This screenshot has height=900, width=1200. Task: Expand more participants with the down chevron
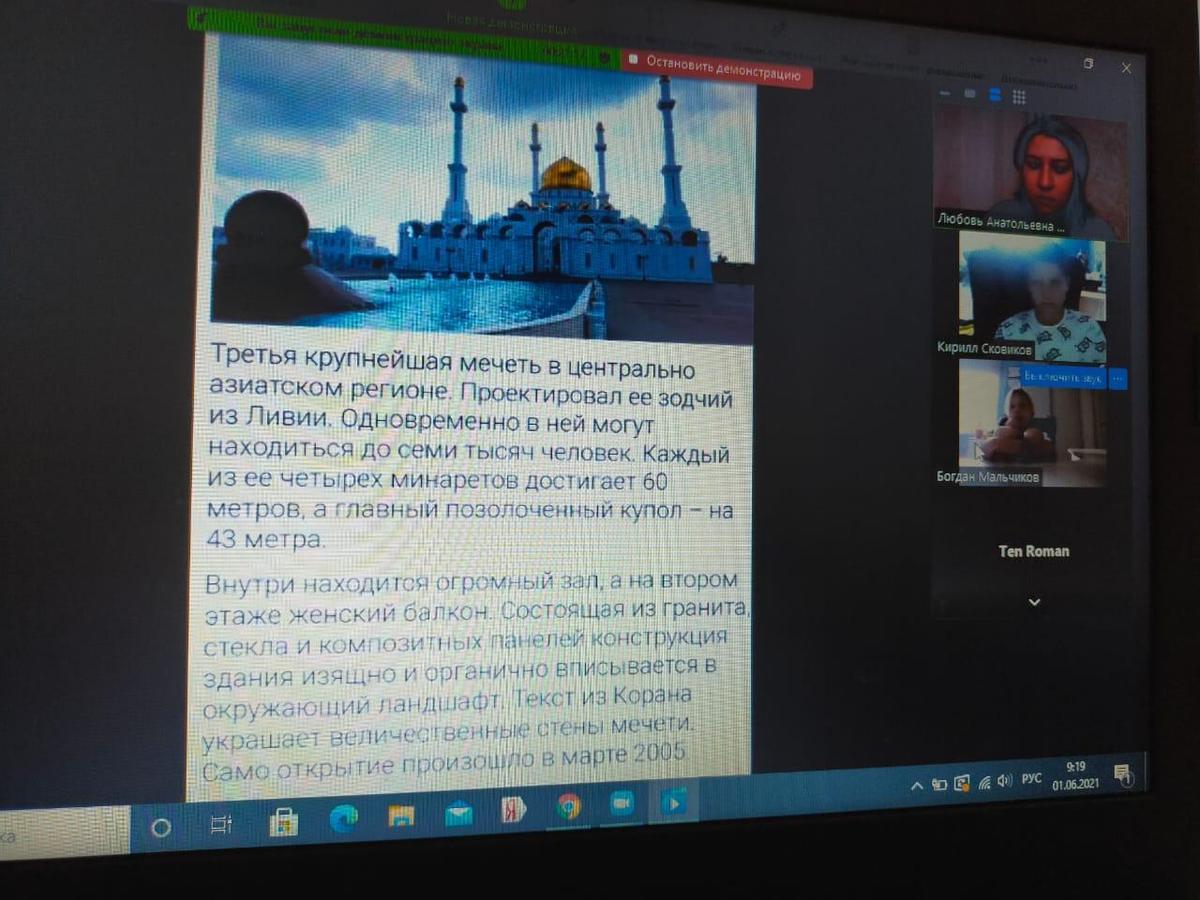pyautogui.click(x=1034, y=602)
